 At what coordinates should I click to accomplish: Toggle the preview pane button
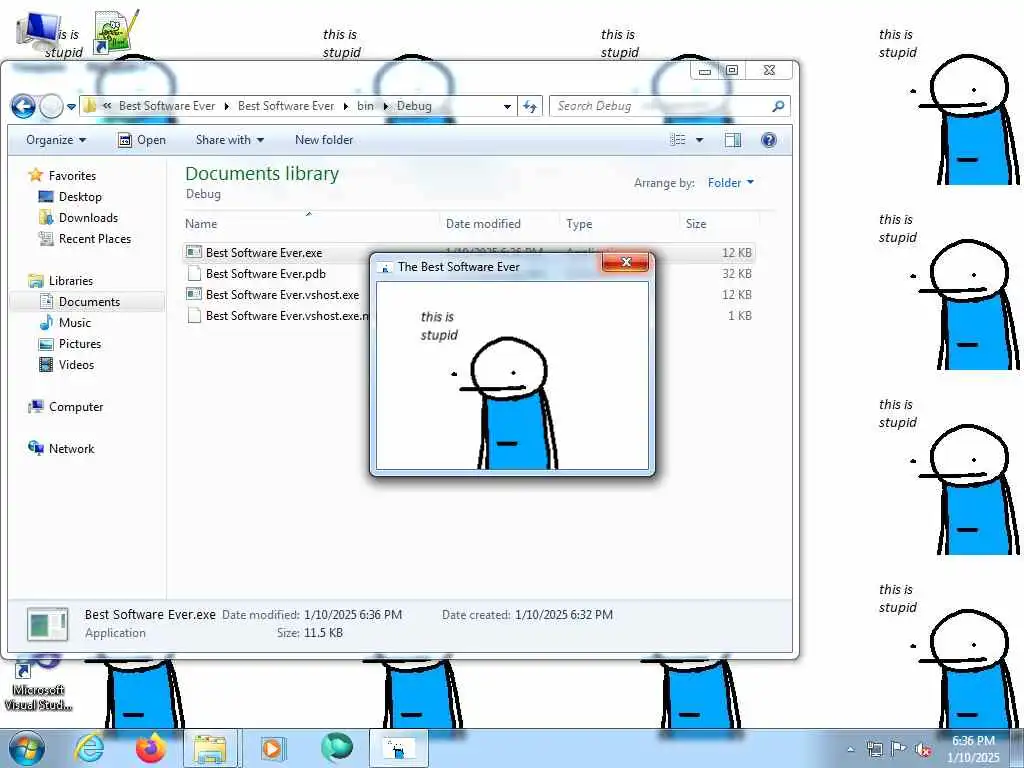click(x=733, y=140)
